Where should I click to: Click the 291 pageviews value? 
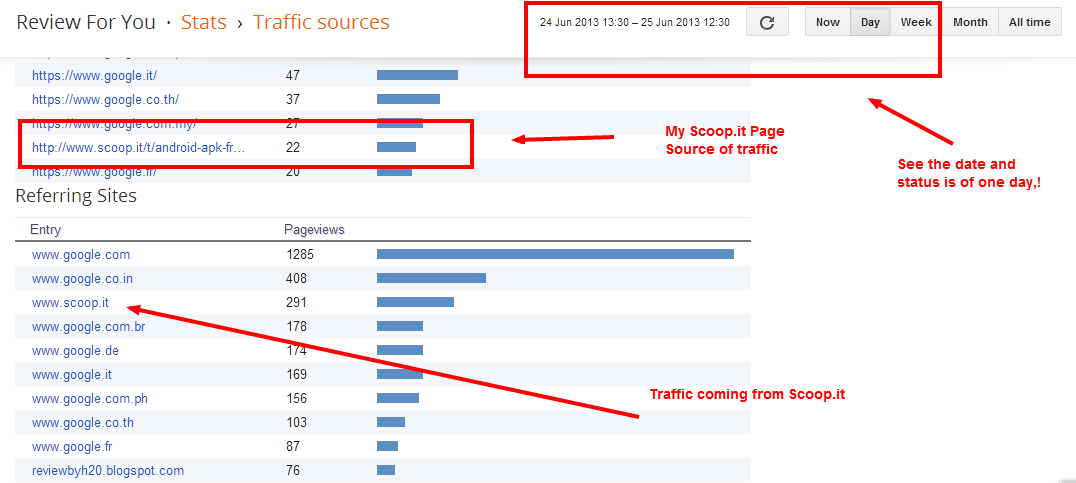coord(296,303)
